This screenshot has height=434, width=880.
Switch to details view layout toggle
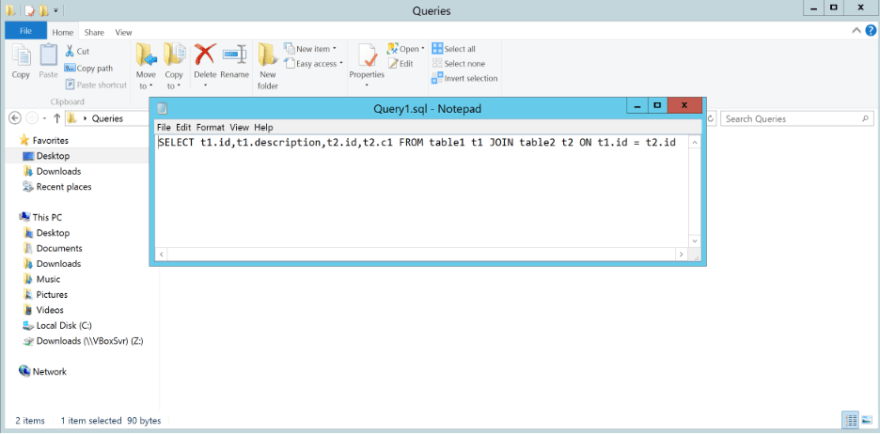851,420
